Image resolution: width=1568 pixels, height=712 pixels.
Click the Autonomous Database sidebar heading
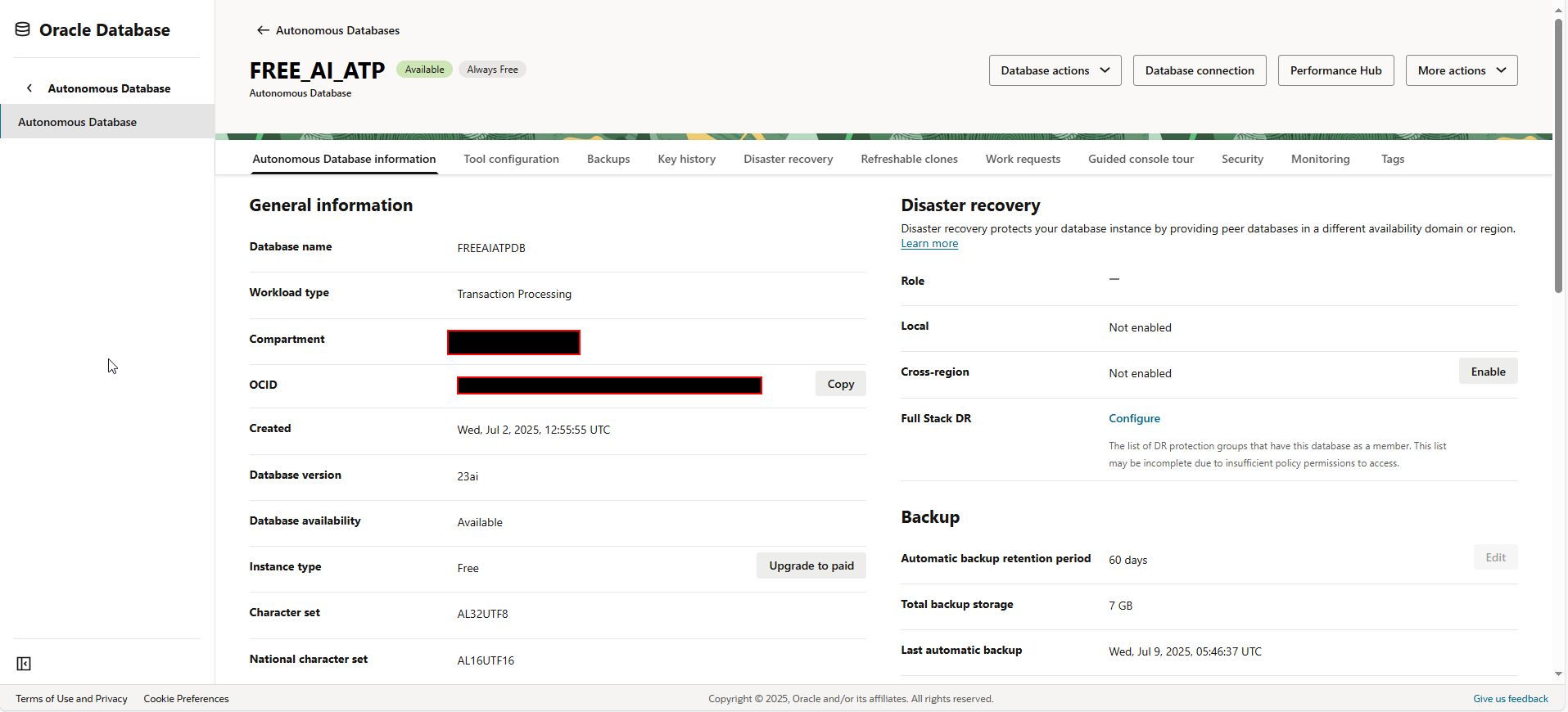109,88
